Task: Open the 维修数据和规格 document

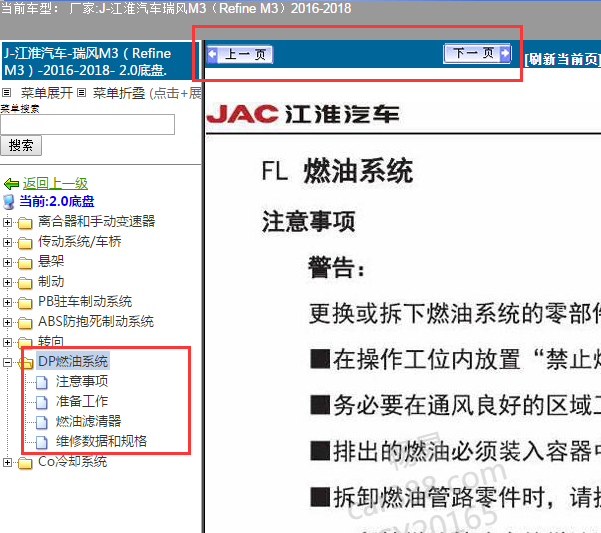Action: pos(101,441)
